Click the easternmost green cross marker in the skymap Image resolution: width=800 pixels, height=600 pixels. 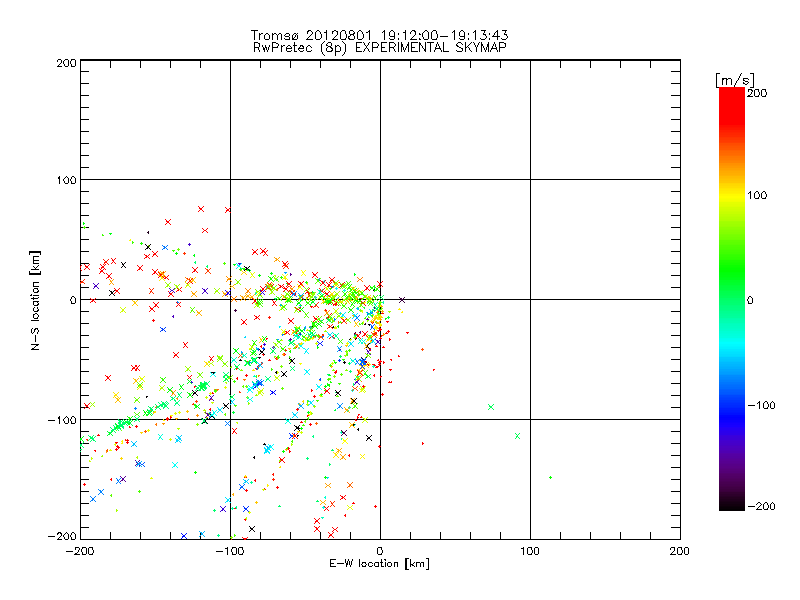517,436
